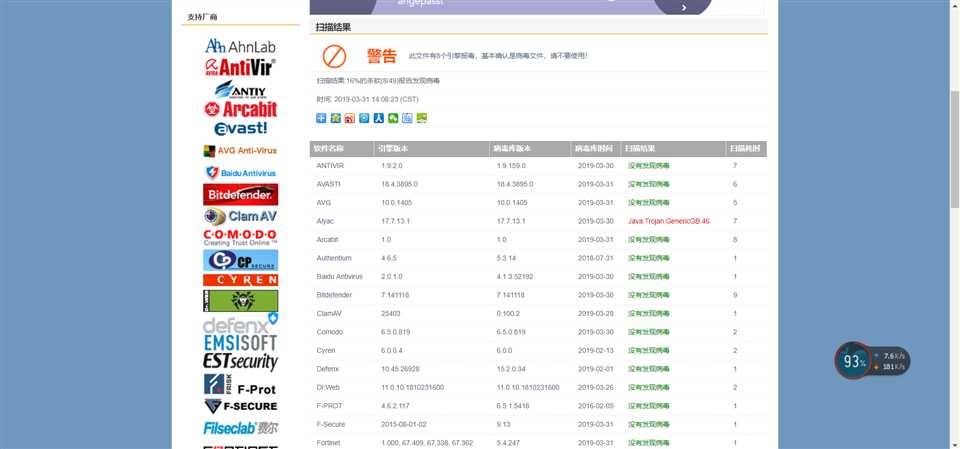Screen dimensions: 960x449
Task: Open the Baidu Antivirus vendor logo
Action: (x=241, y=173)
